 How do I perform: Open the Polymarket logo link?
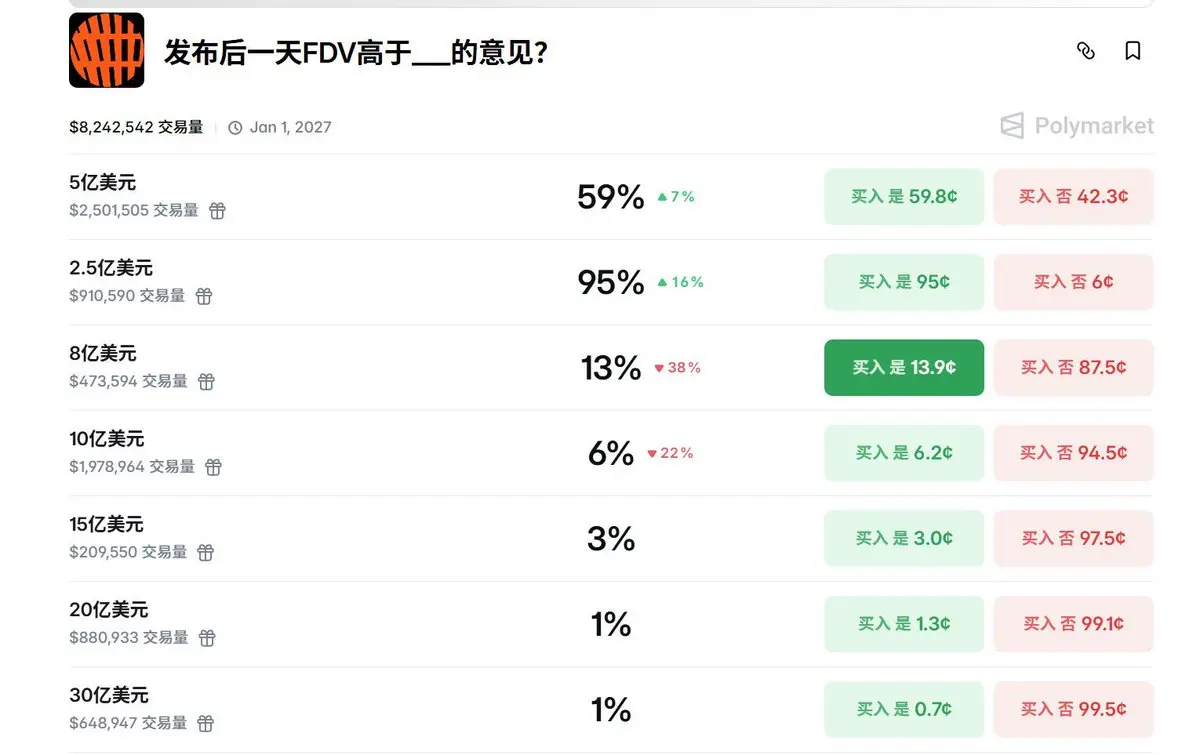(x=1077, y=126)
